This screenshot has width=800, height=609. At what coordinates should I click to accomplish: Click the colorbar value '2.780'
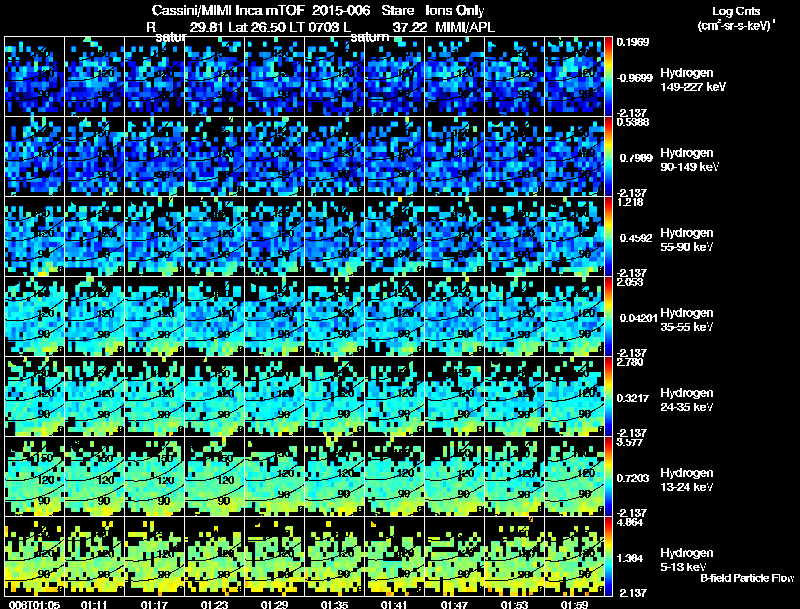pyautogui.click(x=630, y=362)
